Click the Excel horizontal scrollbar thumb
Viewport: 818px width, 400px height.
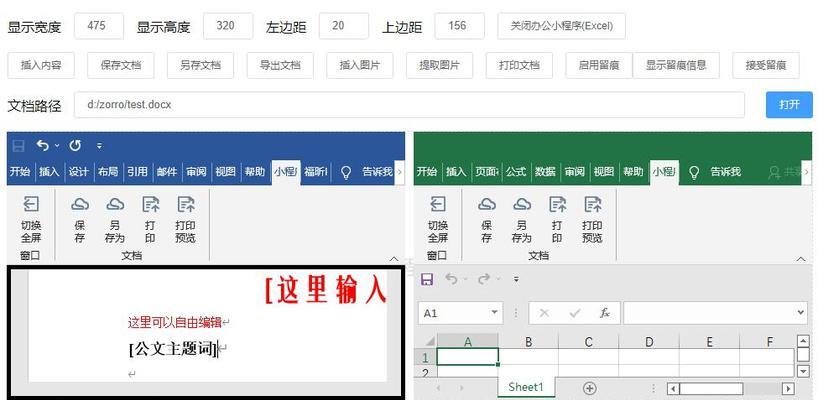pos(711,389)
